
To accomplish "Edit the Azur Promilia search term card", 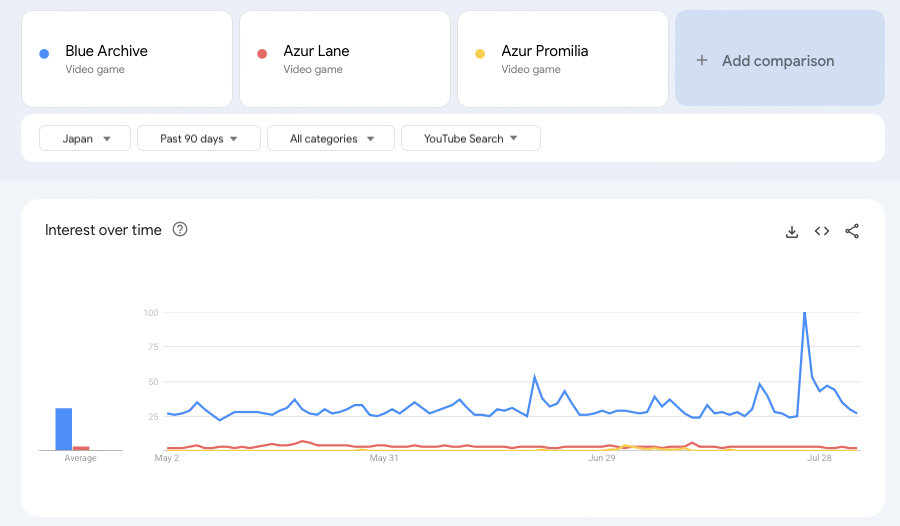I will [563, 59].
